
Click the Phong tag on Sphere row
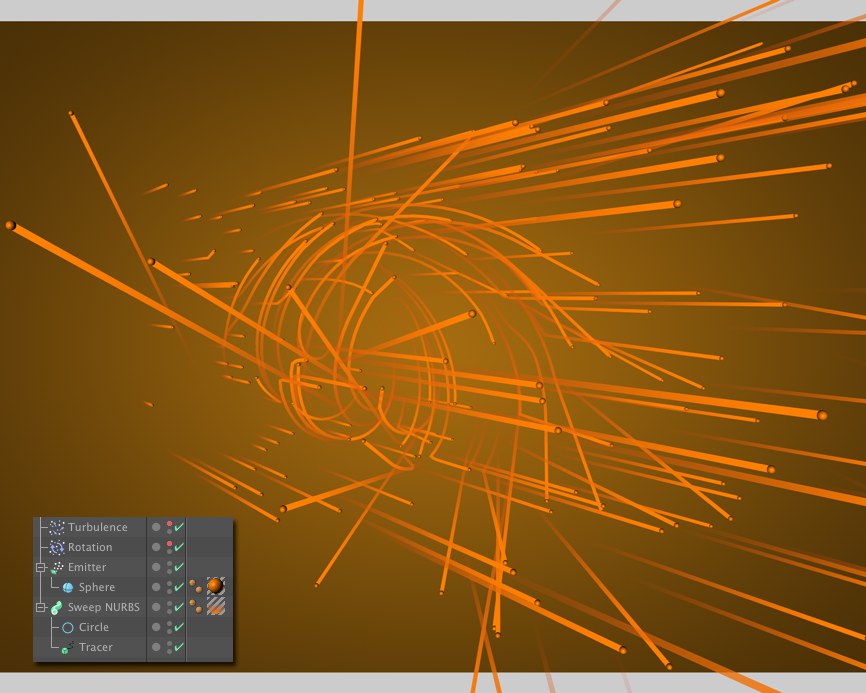(x=195, y=585)
